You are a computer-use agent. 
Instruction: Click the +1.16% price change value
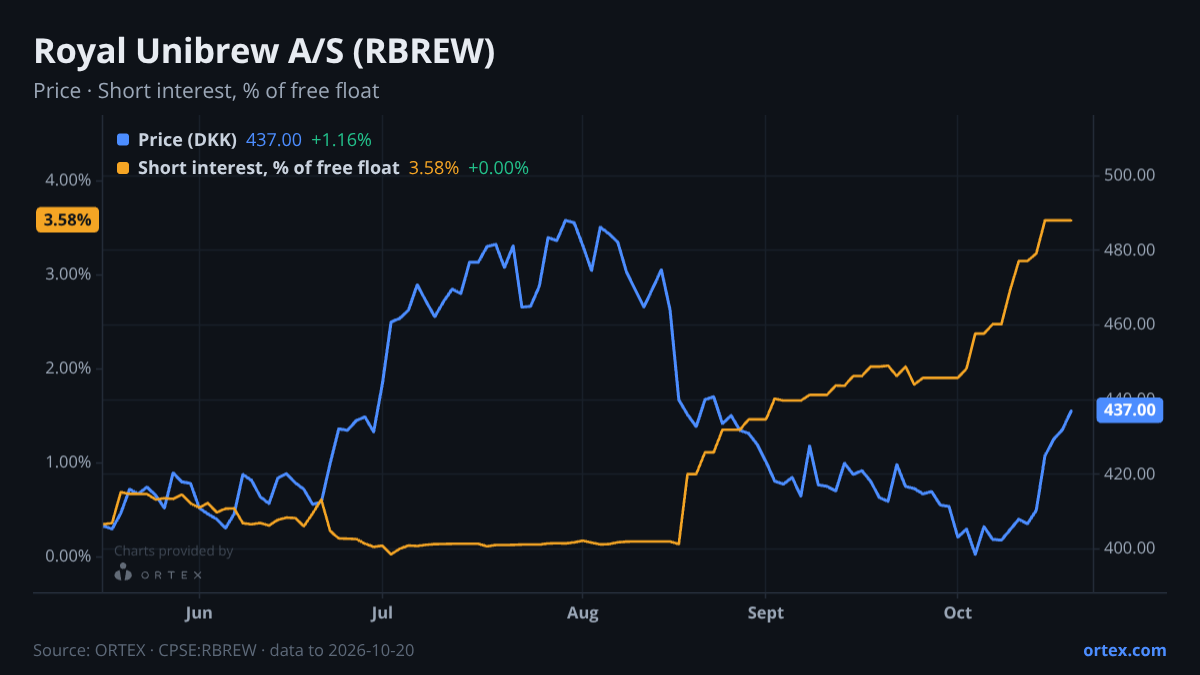(341, 140)
